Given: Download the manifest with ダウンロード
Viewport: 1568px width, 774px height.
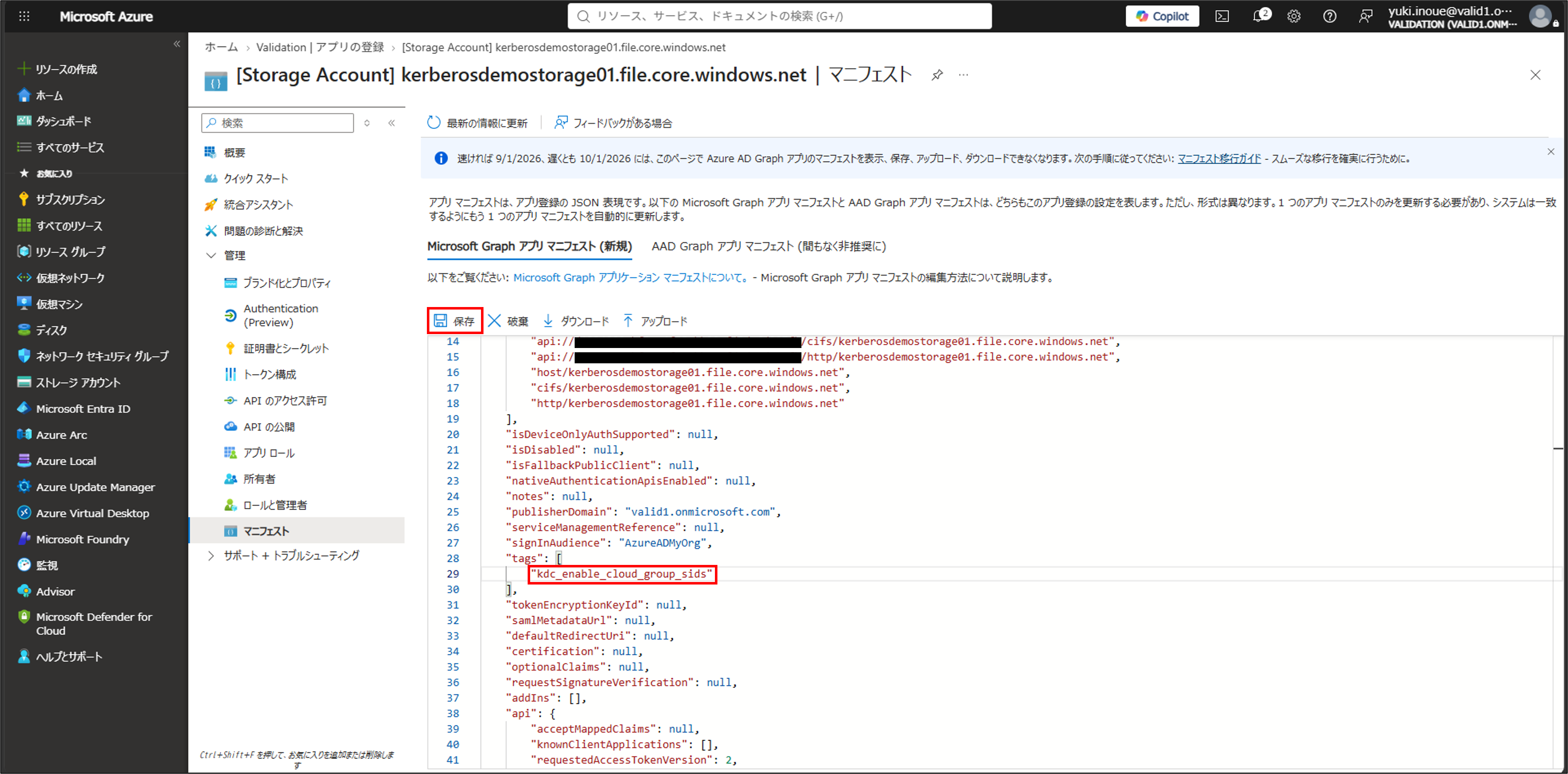Looking at the screenshot, I should click(x=575, y=321).
